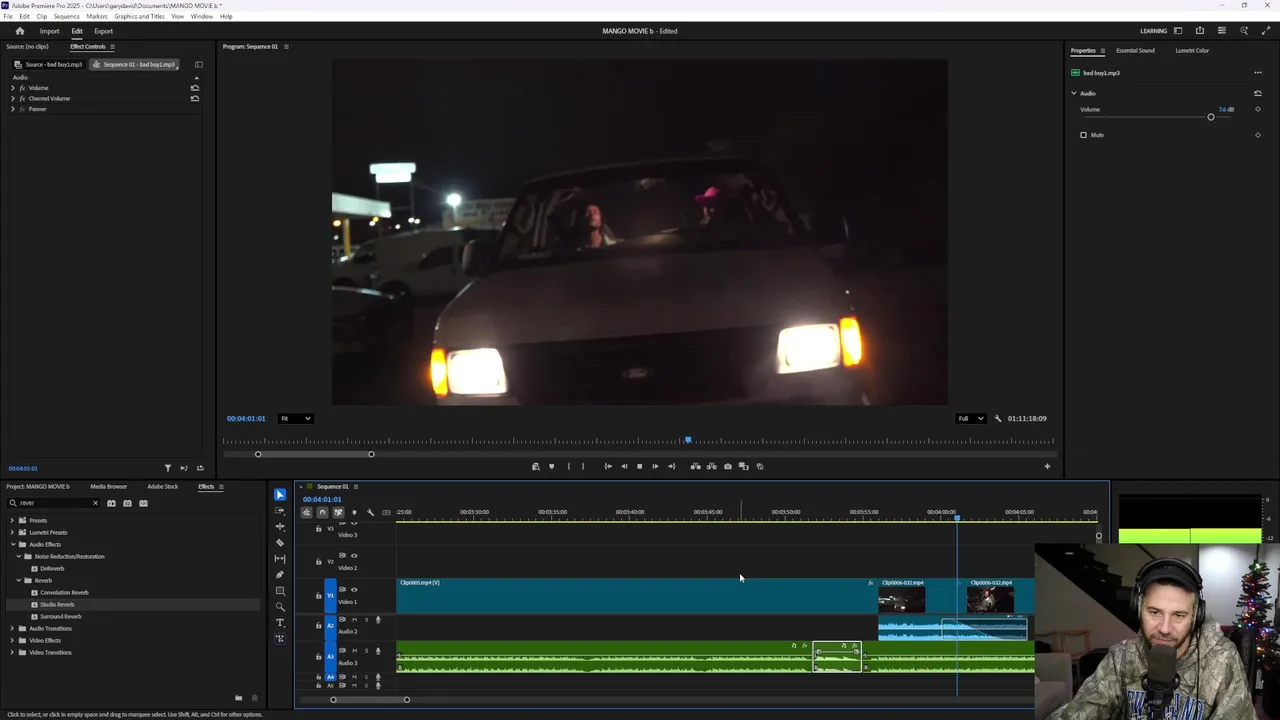Step back one frame in Program monitor
Viewport: 1280px width, 720px height.
(624, 466)
